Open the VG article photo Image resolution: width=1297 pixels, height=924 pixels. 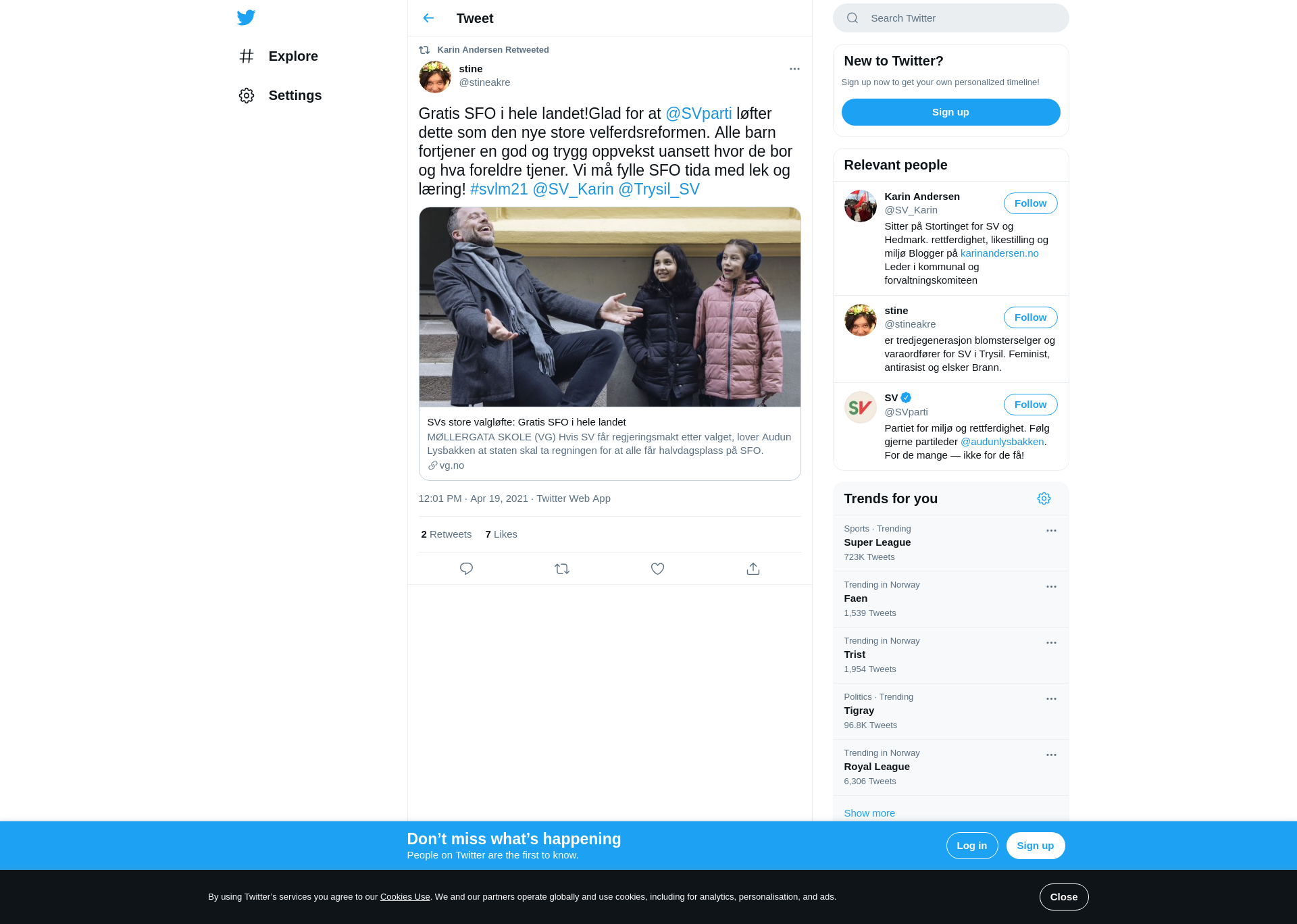[610, 307]
